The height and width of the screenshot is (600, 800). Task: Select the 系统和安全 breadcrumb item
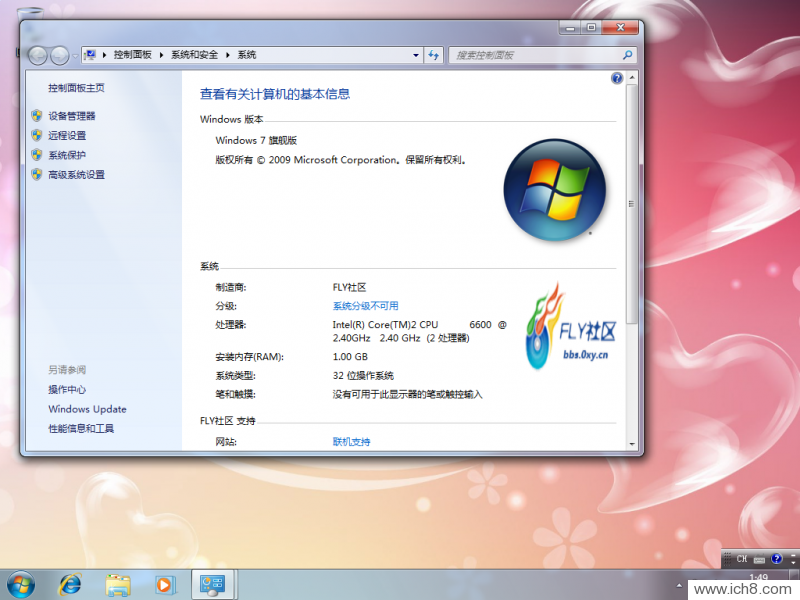click(194, 55)
